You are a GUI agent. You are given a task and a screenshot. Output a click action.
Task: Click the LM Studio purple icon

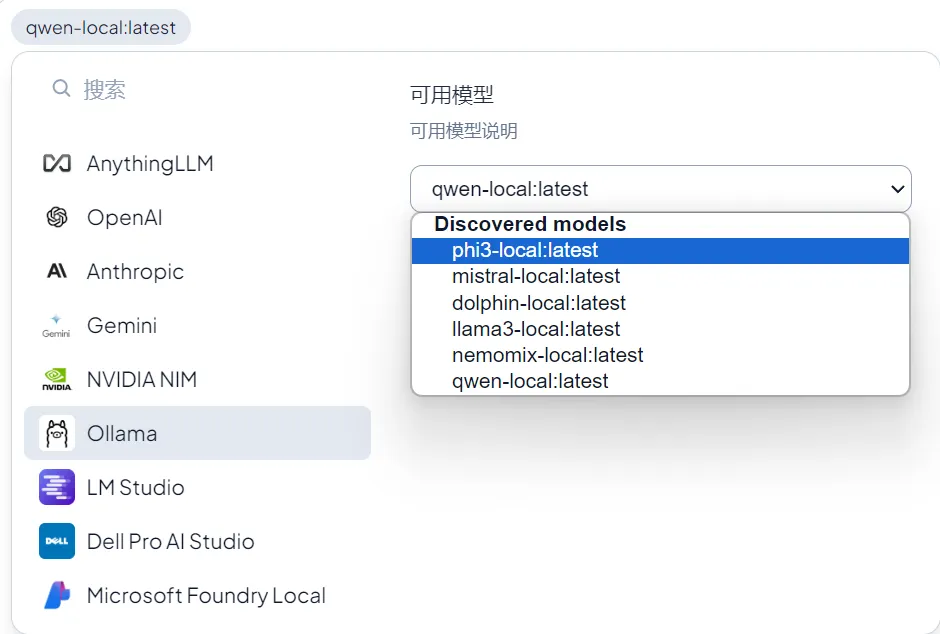(57, 487)
